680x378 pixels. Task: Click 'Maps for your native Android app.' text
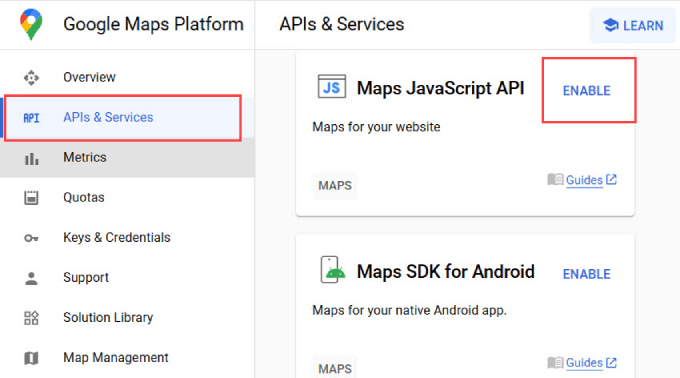(x=409, y=310)
